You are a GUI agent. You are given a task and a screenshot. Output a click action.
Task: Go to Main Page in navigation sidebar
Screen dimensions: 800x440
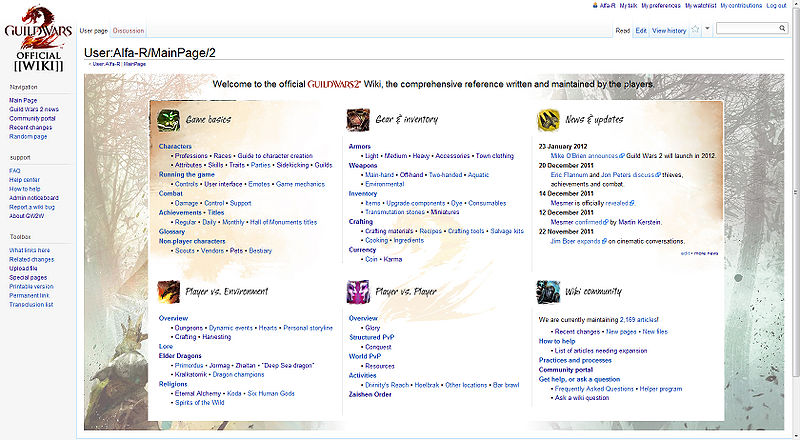point(23,101)
